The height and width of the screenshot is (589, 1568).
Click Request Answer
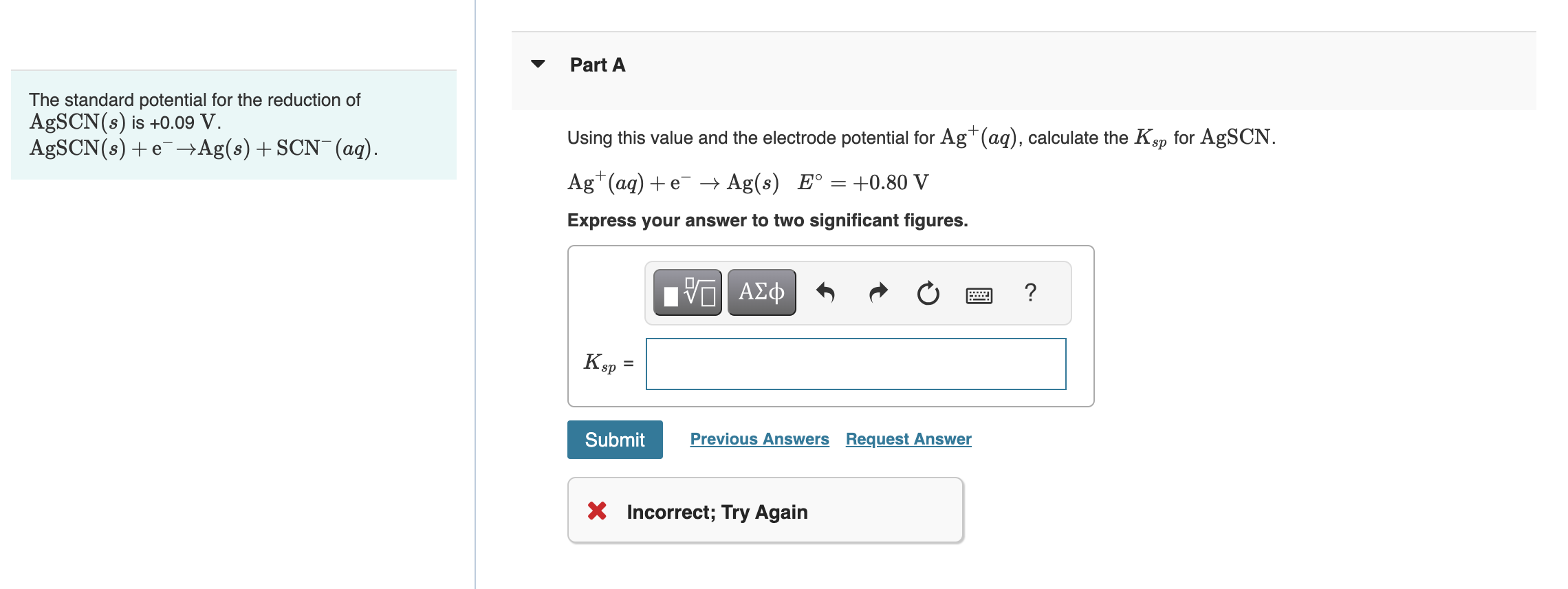[x=907, y=438]
